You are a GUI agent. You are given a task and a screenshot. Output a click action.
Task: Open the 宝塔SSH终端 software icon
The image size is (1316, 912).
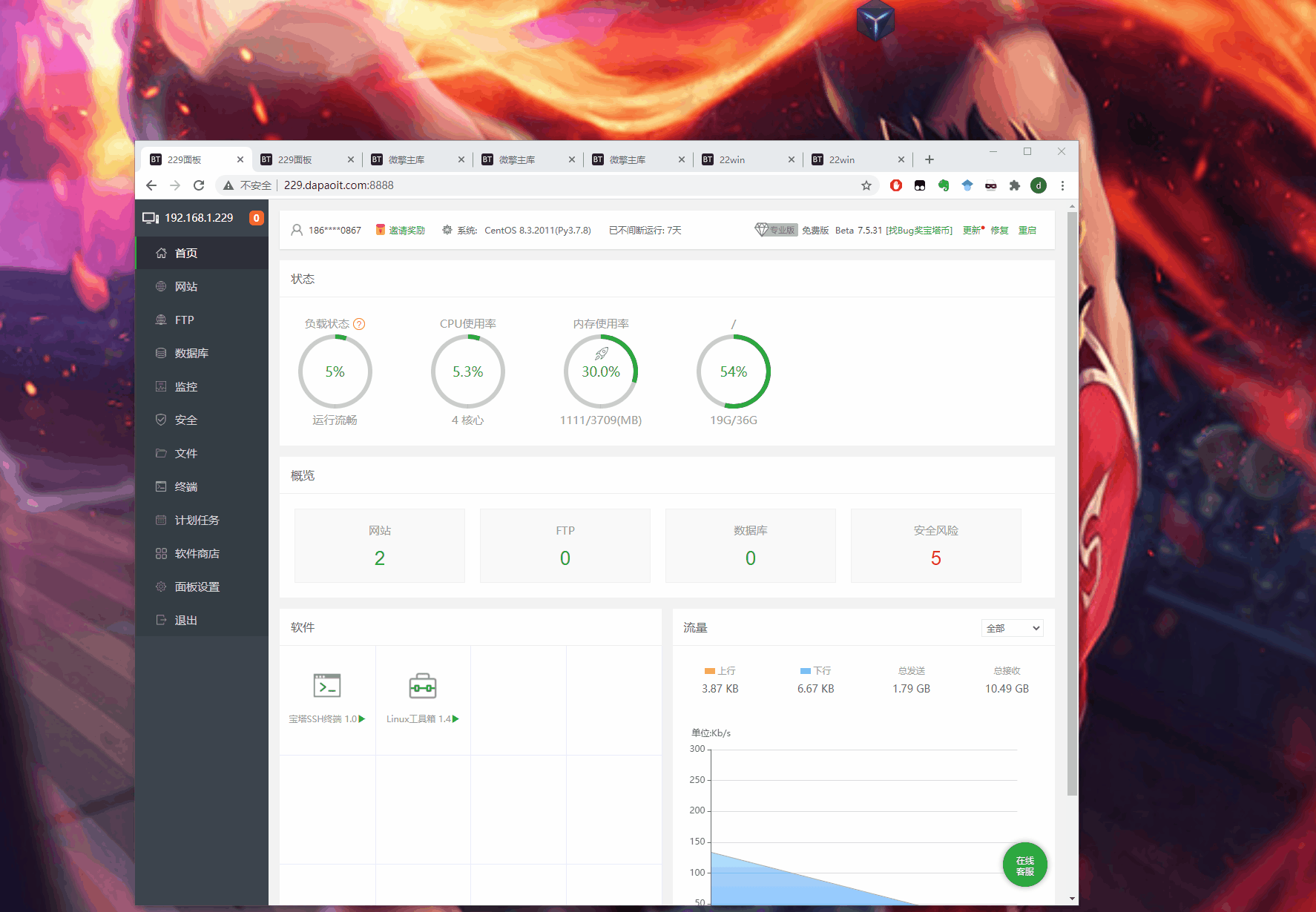[x=327, y=687]
